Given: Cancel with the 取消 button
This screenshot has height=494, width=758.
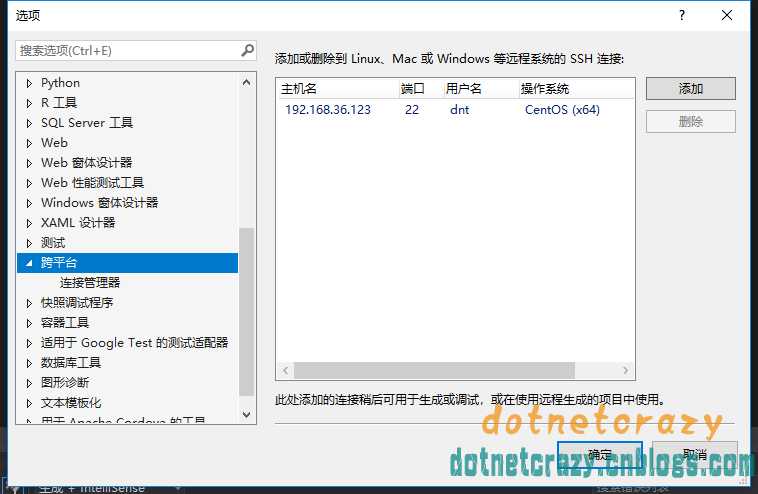Looking at the screenshot, I should click(695, 454).
